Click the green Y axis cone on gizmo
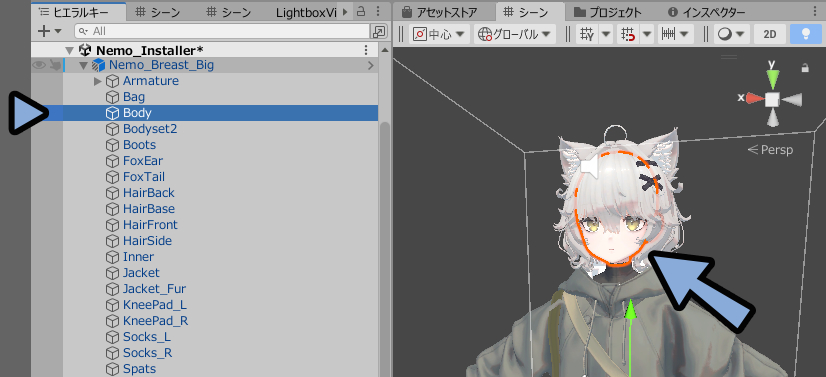This screenshot has height=377, width=826. coord(773,78)
